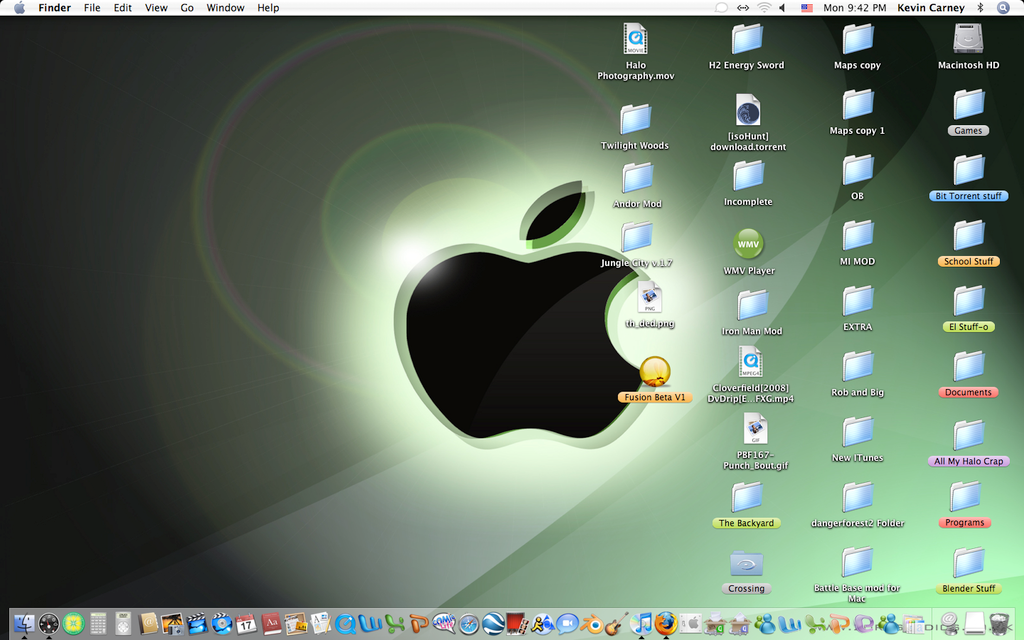Click the Wi-Fi status icon
The height and width of the screenshot is (640, 1024).
[763, 8]
